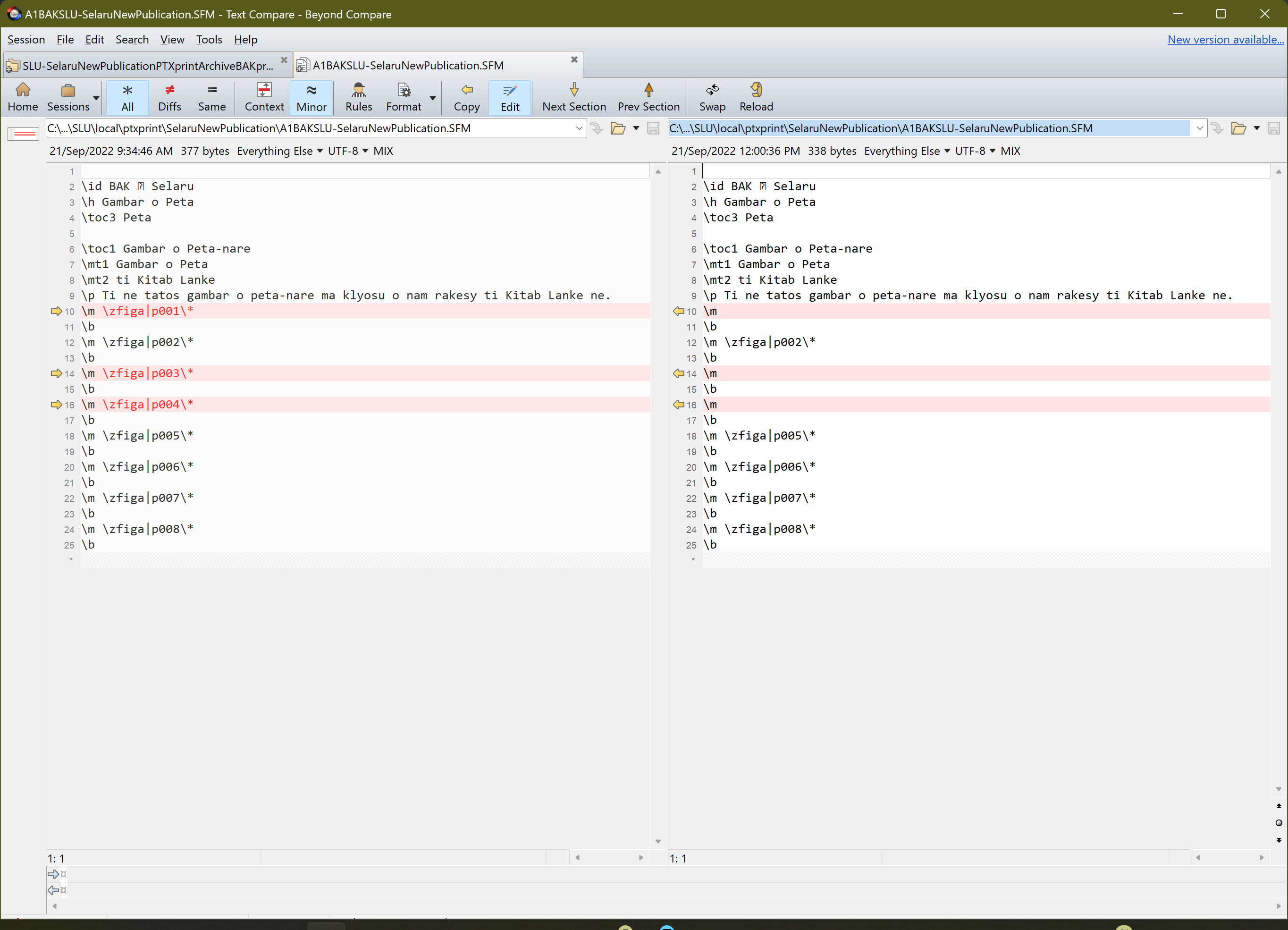
Task: Toggle the All lines view
Action: 126,97
